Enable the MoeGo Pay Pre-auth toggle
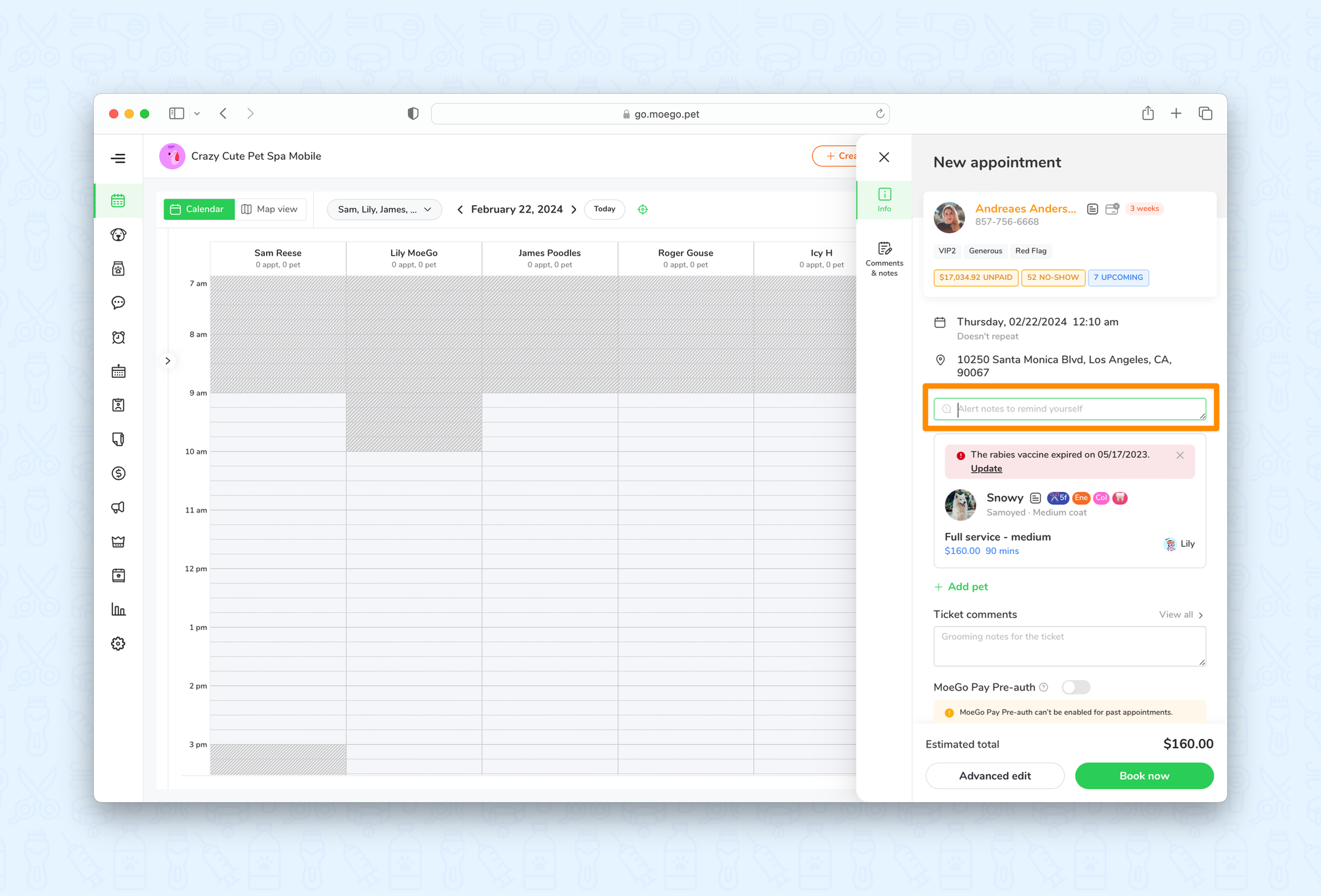 [1075, 687]
